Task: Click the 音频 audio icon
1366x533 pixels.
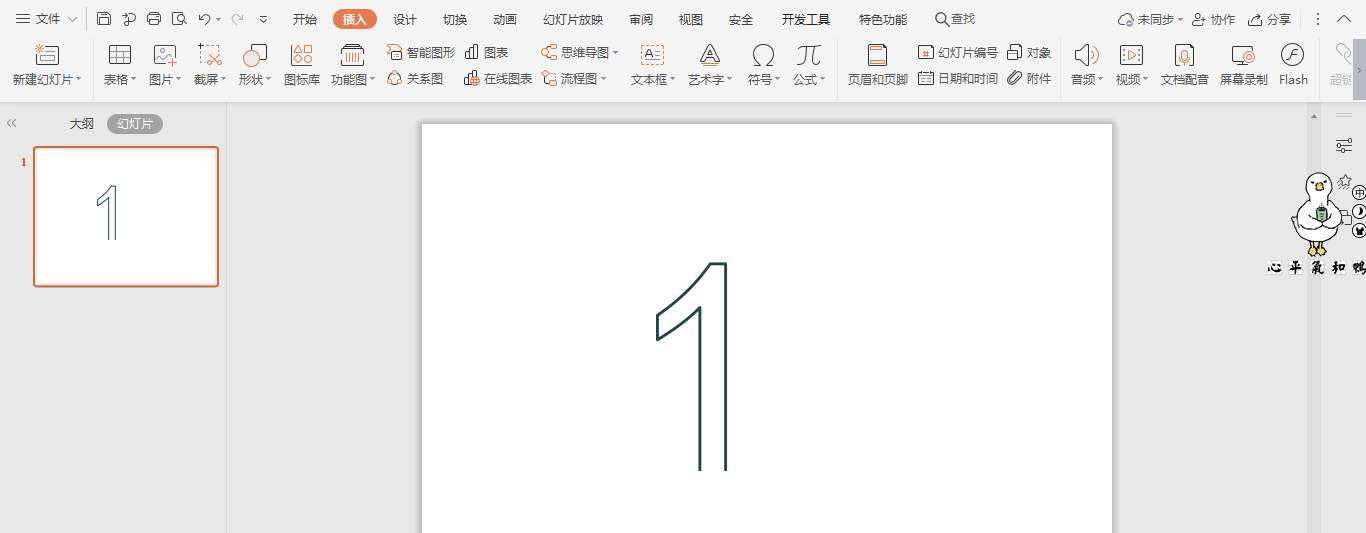Action: pyautogui.click(x=1086, y=55)
